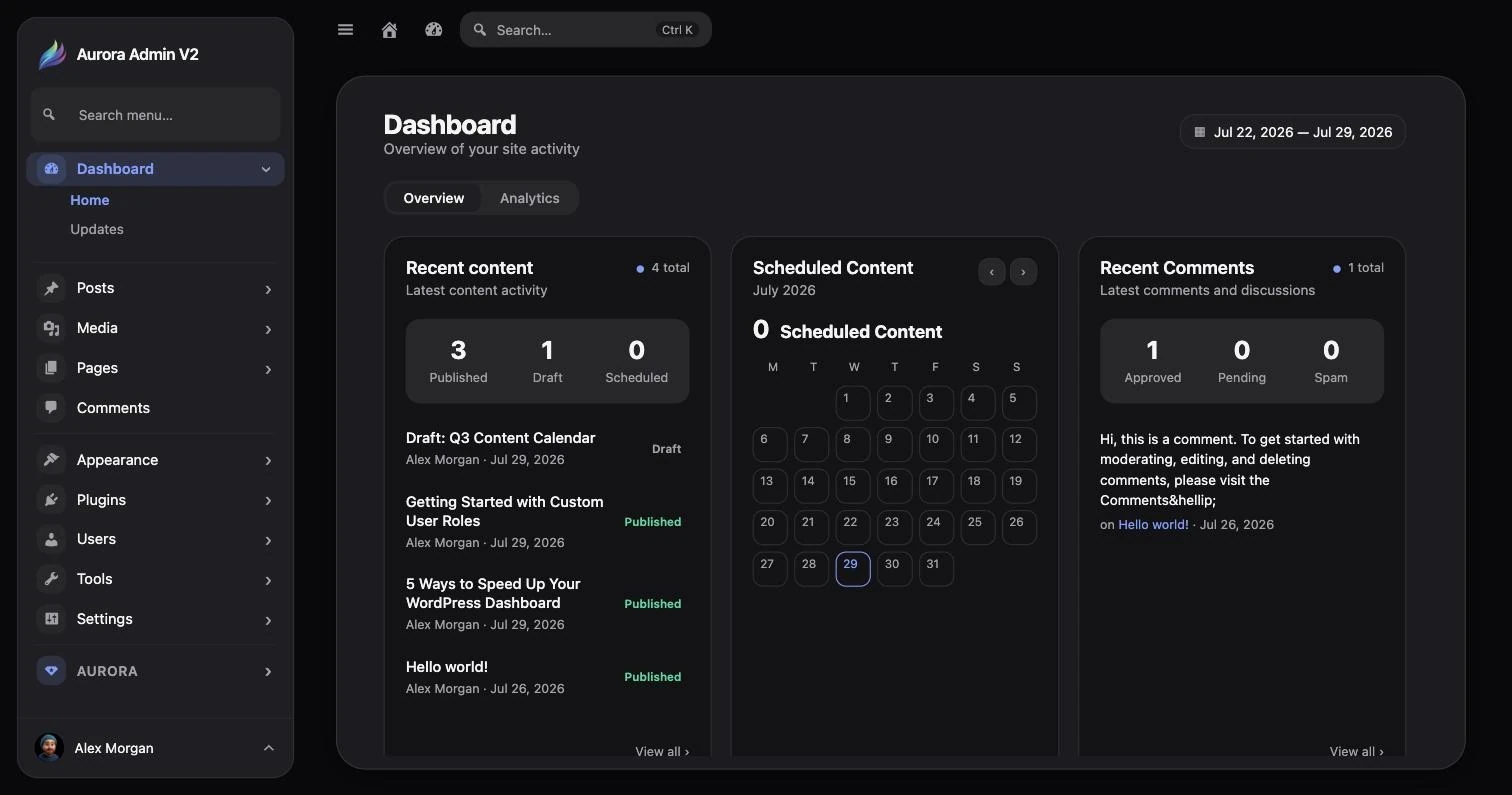
Task: Open 5 Ways to Speed Up post
Action: 493,593
